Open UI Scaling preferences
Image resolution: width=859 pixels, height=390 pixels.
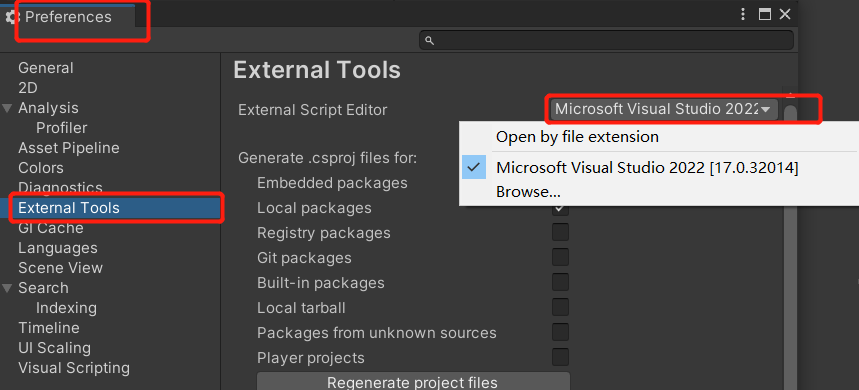pyautogui.click(x=54, y=348)
